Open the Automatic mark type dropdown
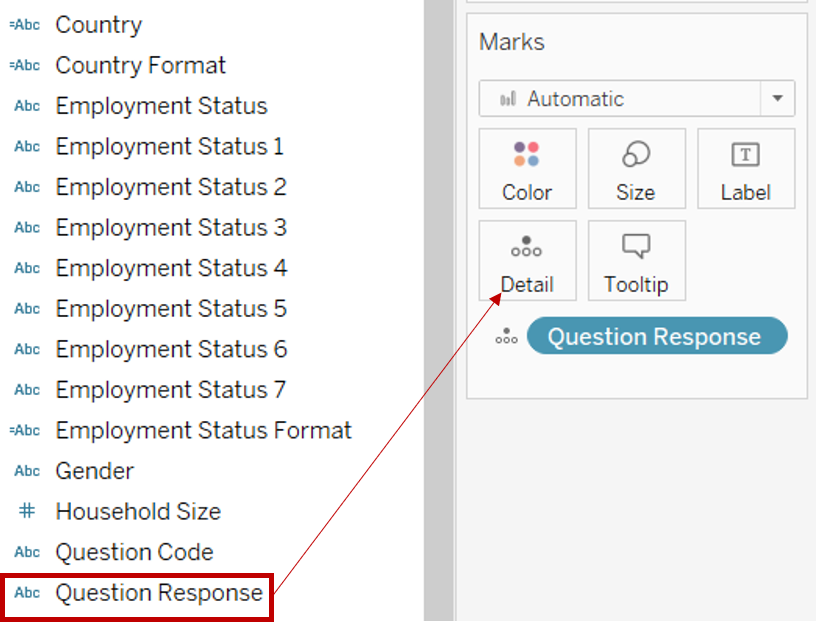This screenshot has height=622, width=816. click(620, 99)
